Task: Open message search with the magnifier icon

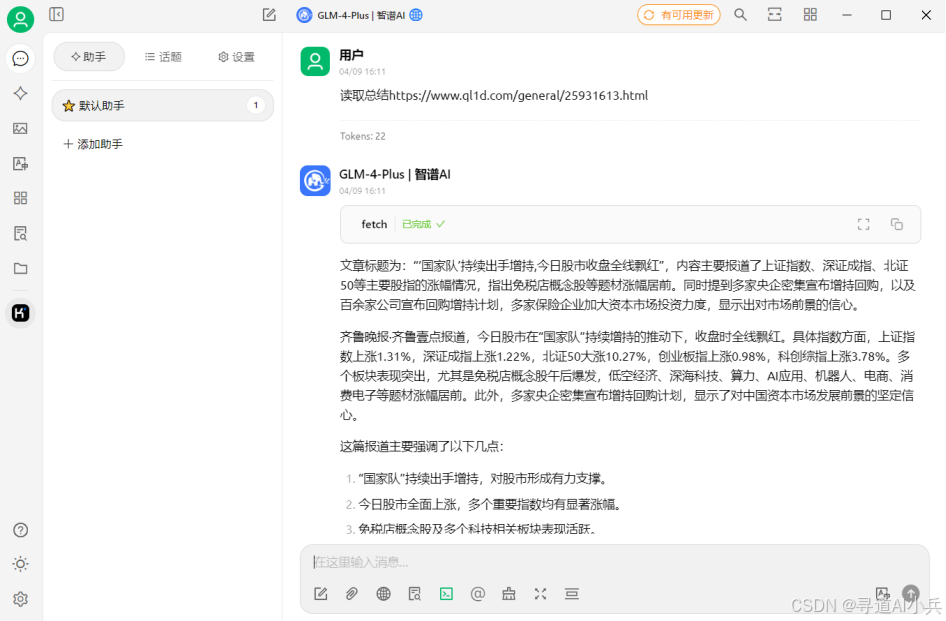Action: coord(738,15)
